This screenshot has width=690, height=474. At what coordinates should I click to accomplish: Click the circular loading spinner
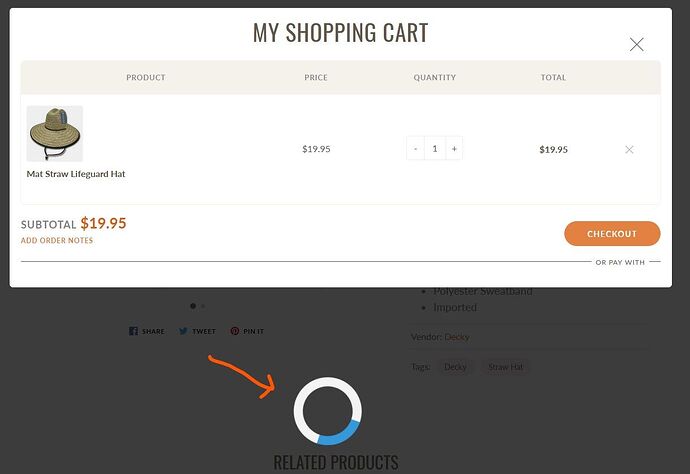point(328,411)
